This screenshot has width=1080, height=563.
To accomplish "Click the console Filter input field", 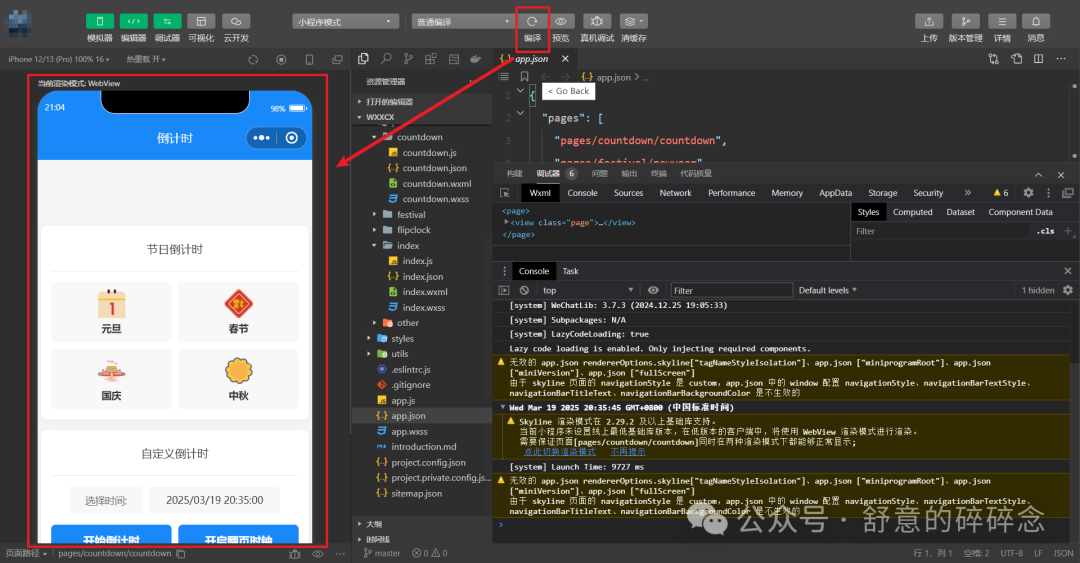I will pyautogui.click(x=731, y=290).
